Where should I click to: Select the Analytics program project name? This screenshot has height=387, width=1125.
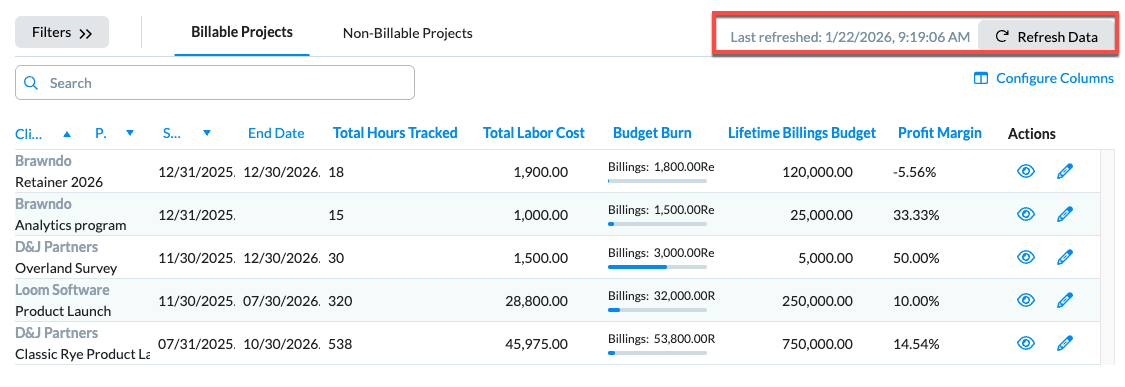pos(70,225)
